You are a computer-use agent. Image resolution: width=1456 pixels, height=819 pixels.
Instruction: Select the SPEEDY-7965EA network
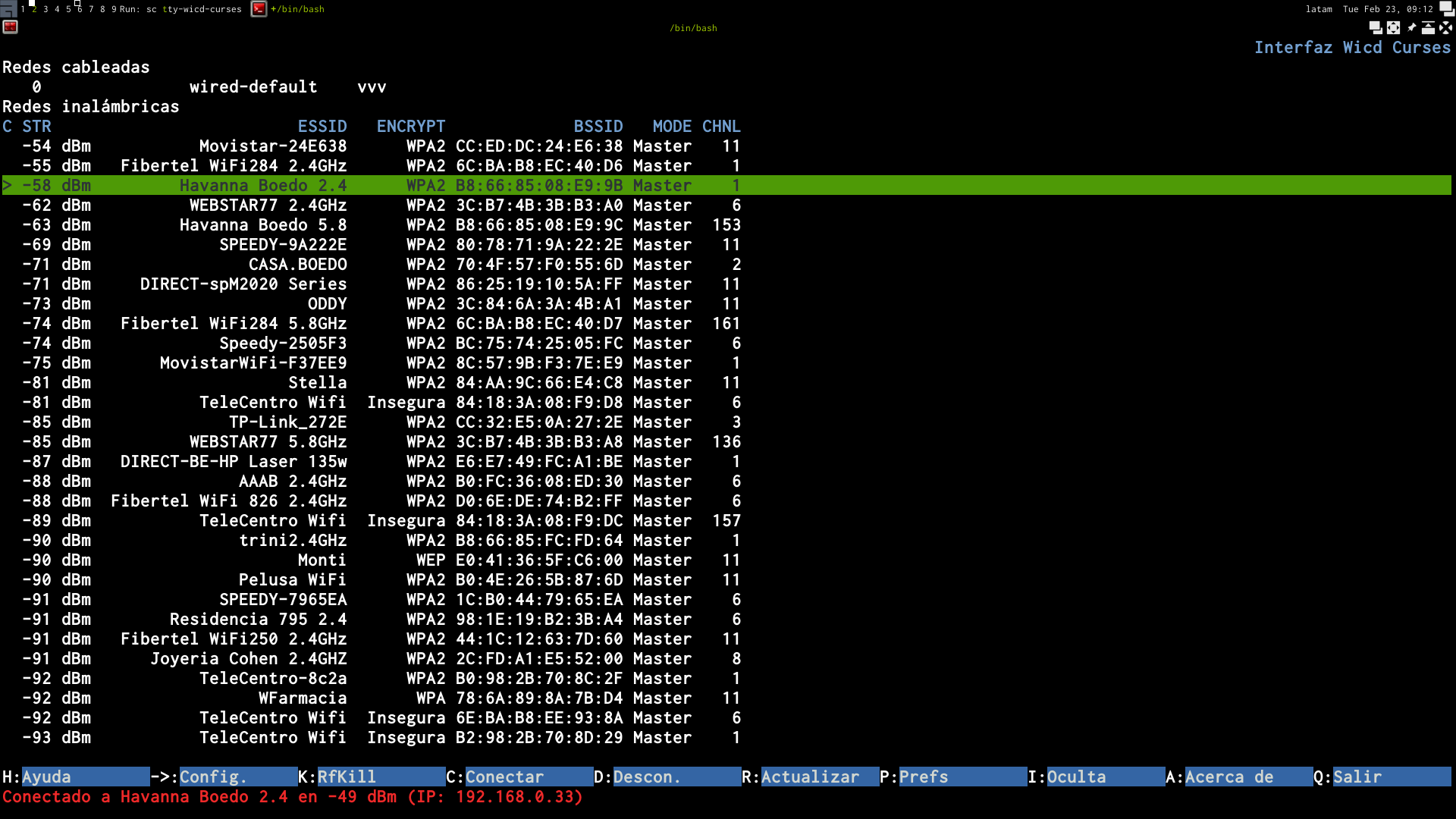(726, 599)
